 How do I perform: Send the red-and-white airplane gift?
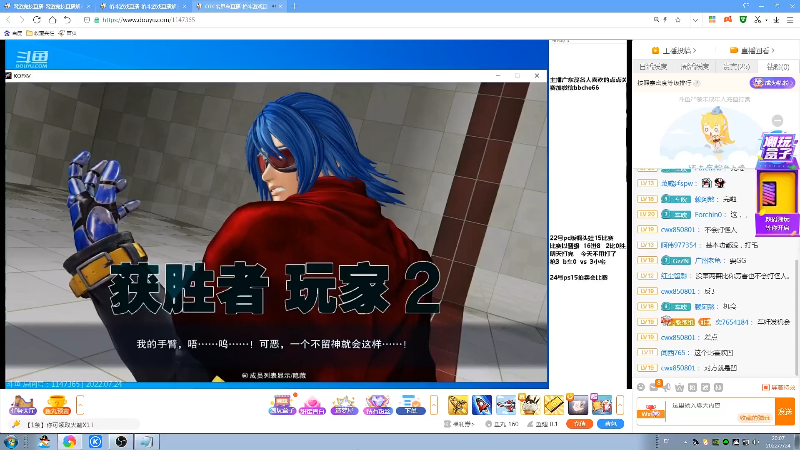coord(506,405)
